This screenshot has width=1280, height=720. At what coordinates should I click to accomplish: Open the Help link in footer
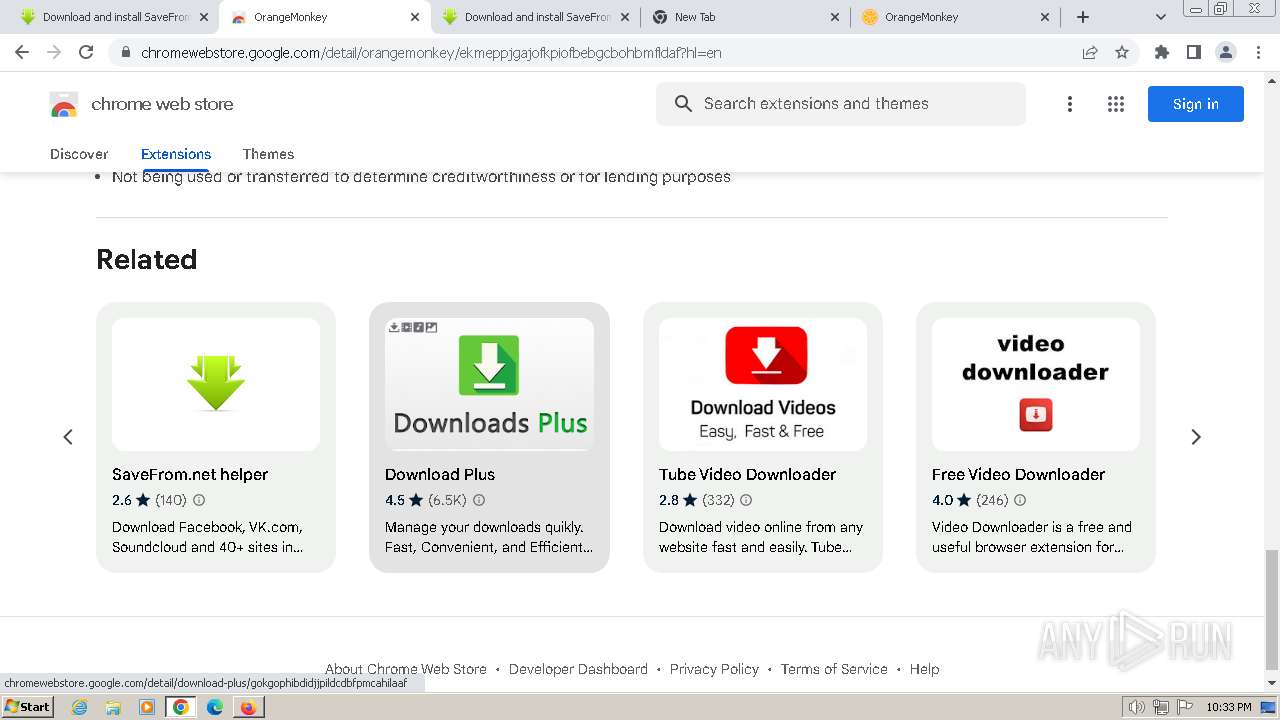924,669
